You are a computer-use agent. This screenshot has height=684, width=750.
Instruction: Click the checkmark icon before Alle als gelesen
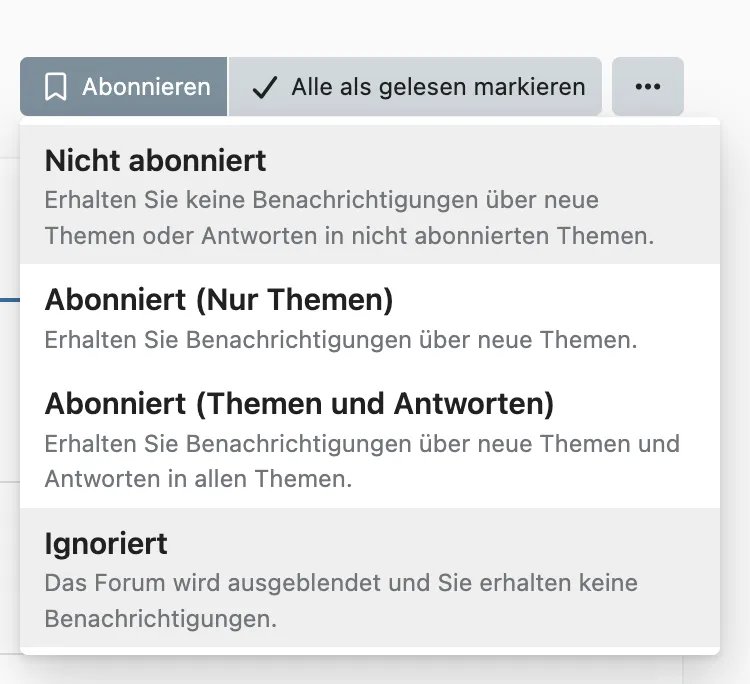[265, 87]
